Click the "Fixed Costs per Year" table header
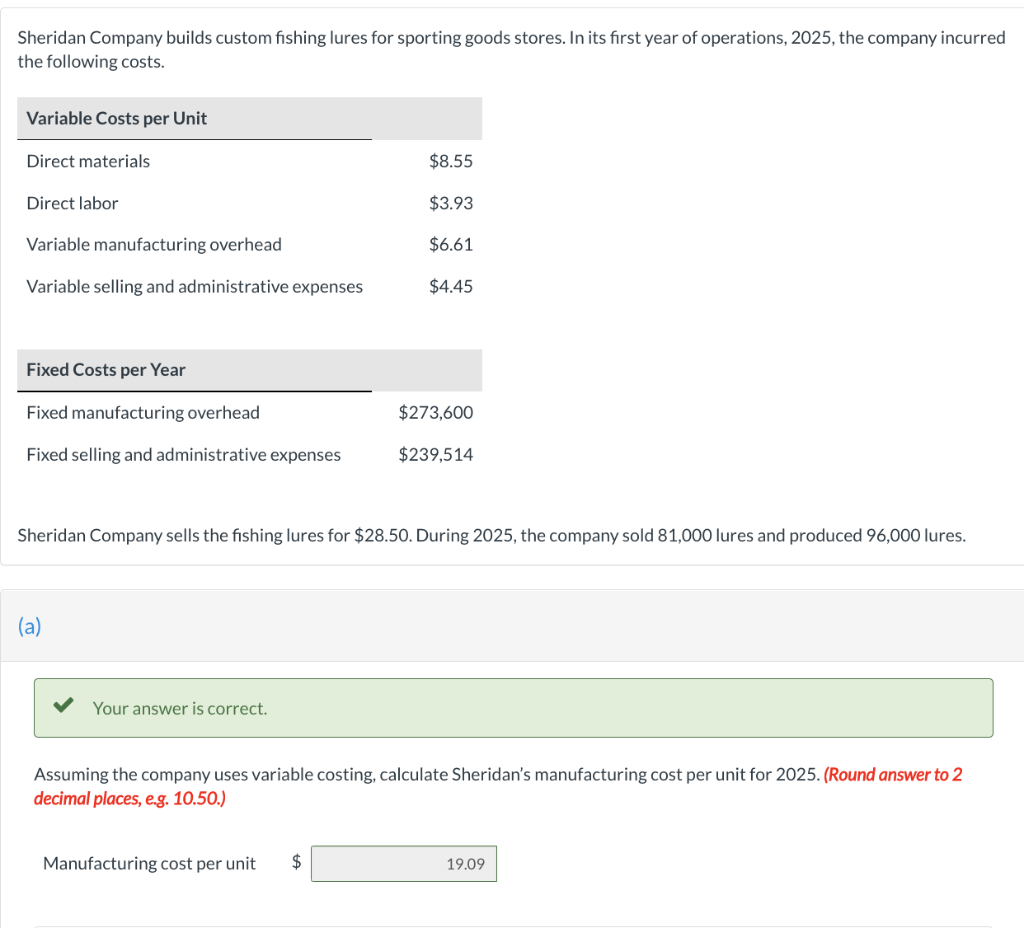The image size is (1024, 928). pos(106,369)
